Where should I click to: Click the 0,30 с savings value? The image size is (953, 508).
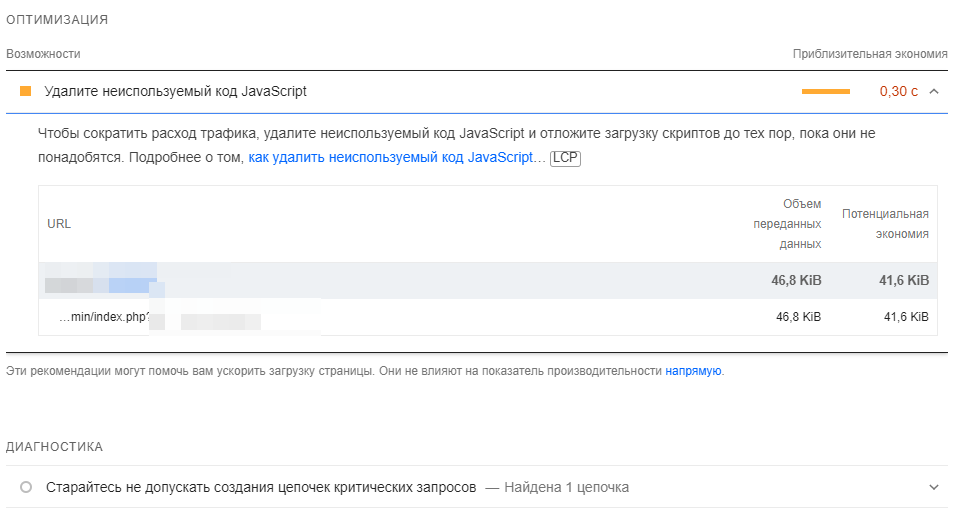pyautogui.click(x=898, y=91)
